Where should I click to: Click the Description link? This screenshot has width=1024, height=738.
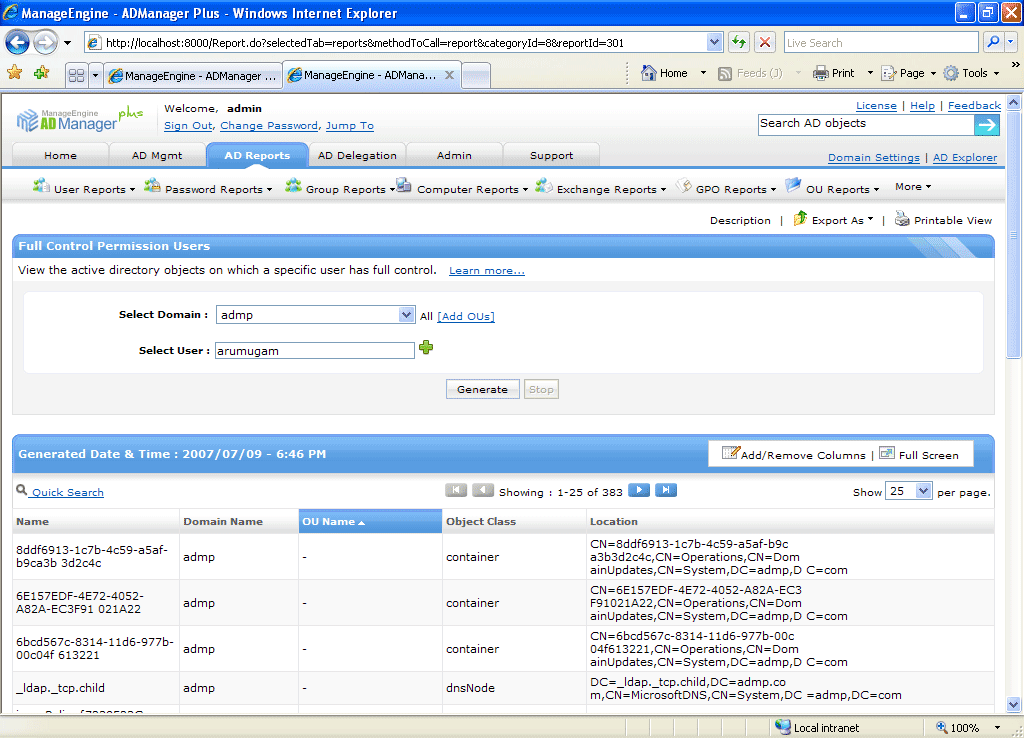pos(740,221)
